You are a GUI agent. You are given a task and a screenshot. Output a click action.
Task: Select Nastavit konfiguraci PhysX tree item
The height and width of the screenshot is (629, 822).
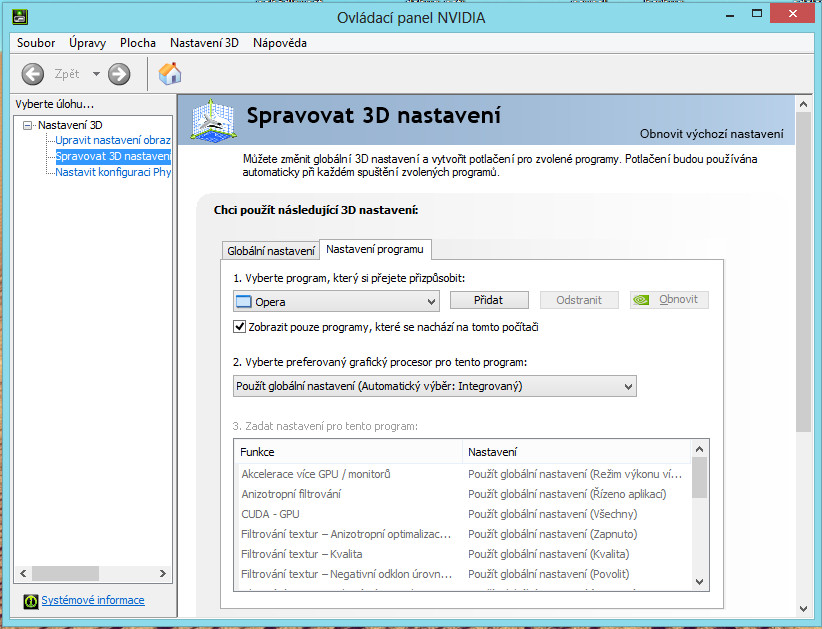tap(113, 172)
